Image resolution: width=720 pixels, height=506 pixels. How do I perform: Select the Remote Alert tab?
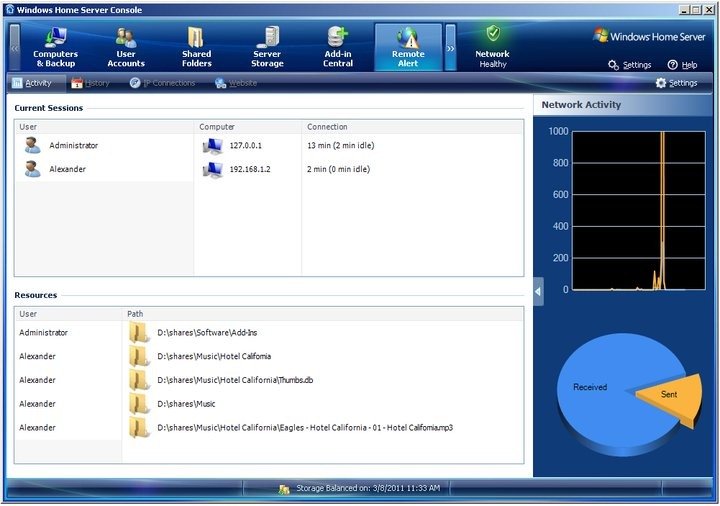(408, 47)
